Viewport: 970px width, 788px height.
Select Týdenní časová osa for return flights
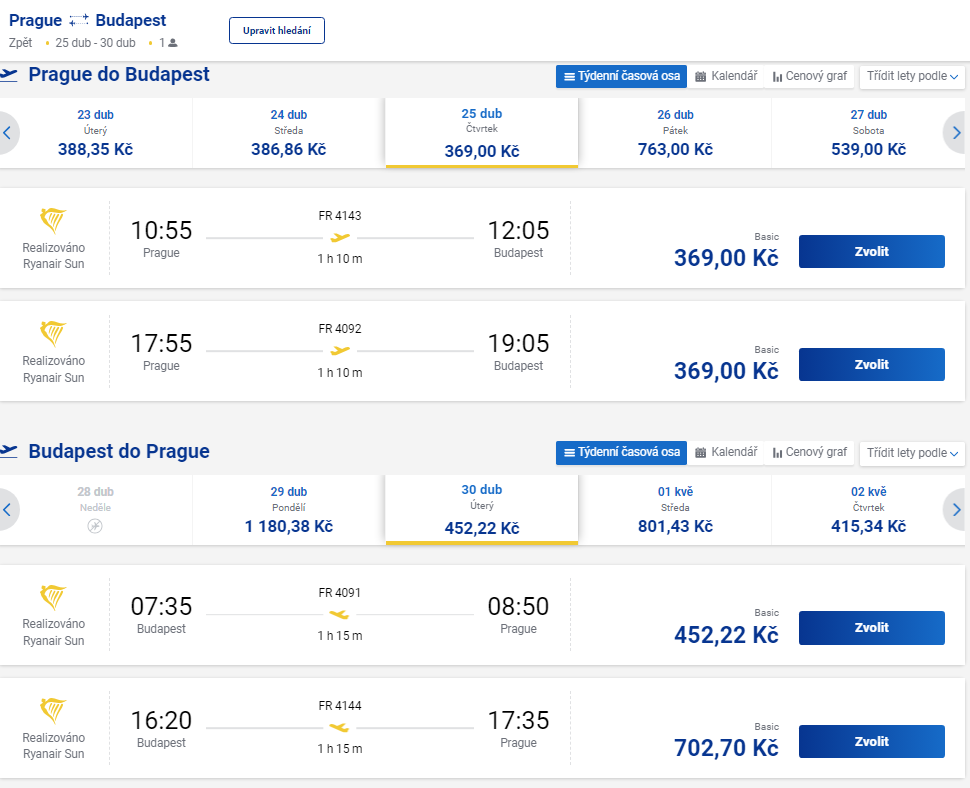coord(622,452)
